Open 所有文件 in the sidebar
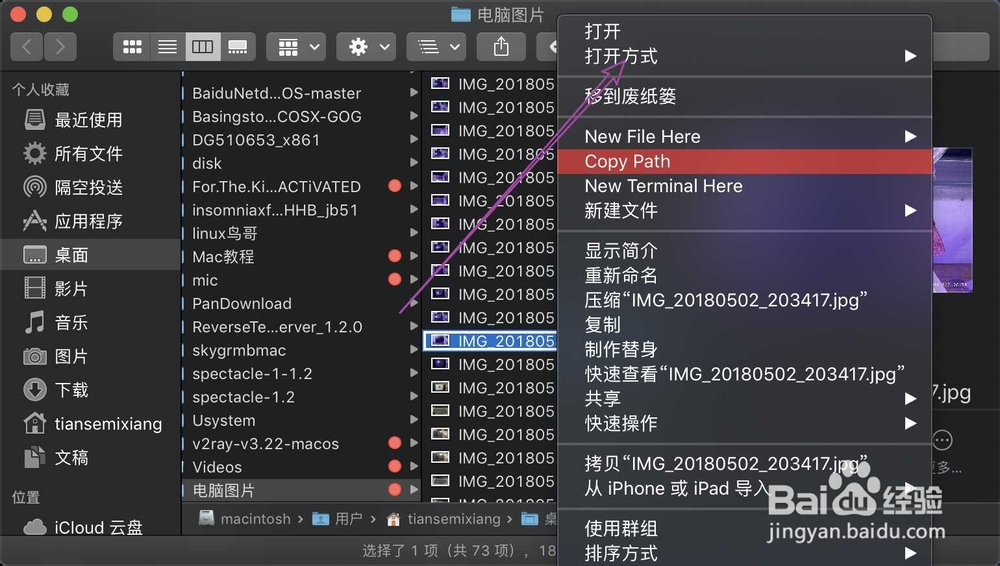This screenshot has height=566, width=1000. 89,154
